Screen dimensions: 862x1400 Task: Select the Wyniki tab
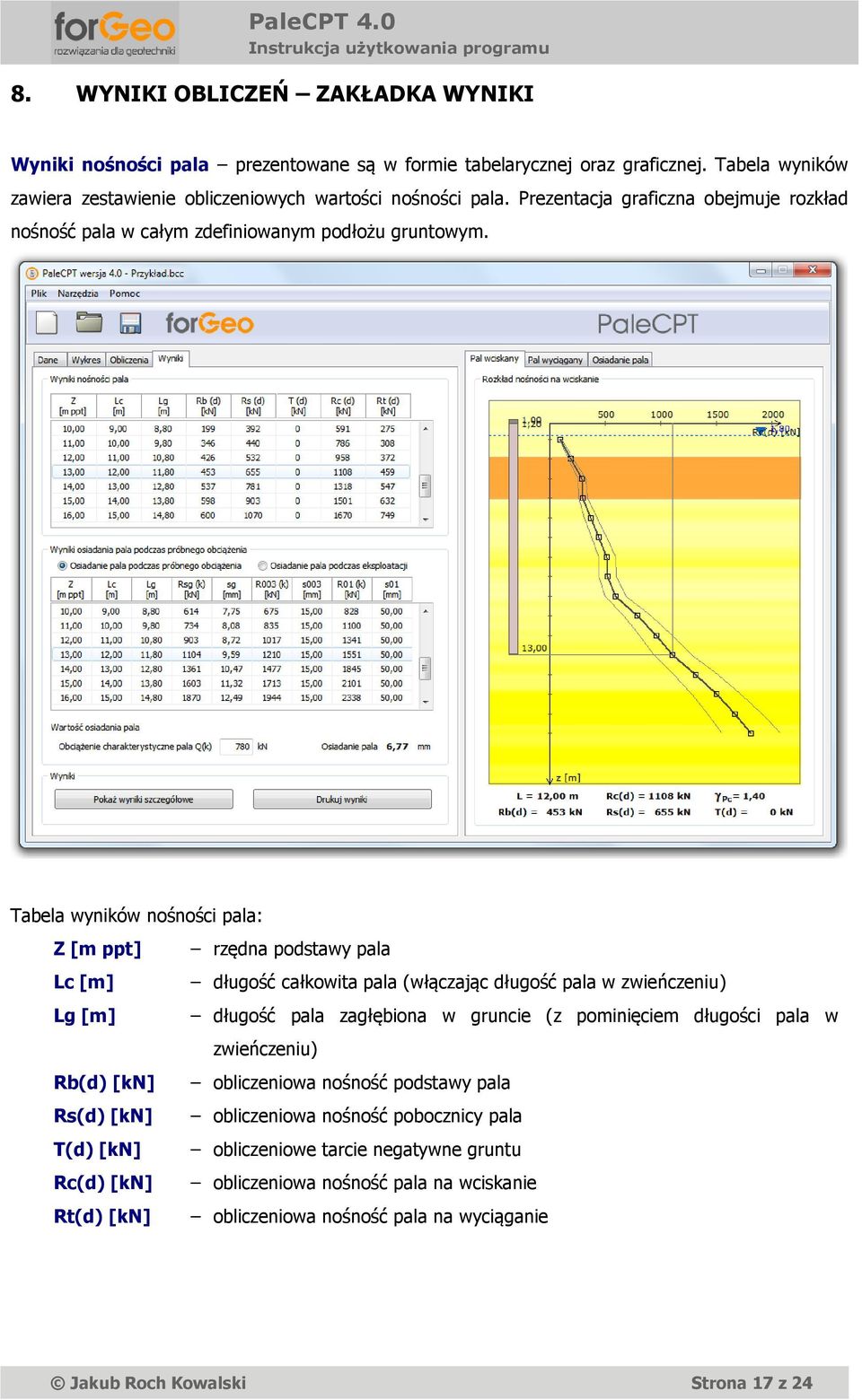(171, 359)
